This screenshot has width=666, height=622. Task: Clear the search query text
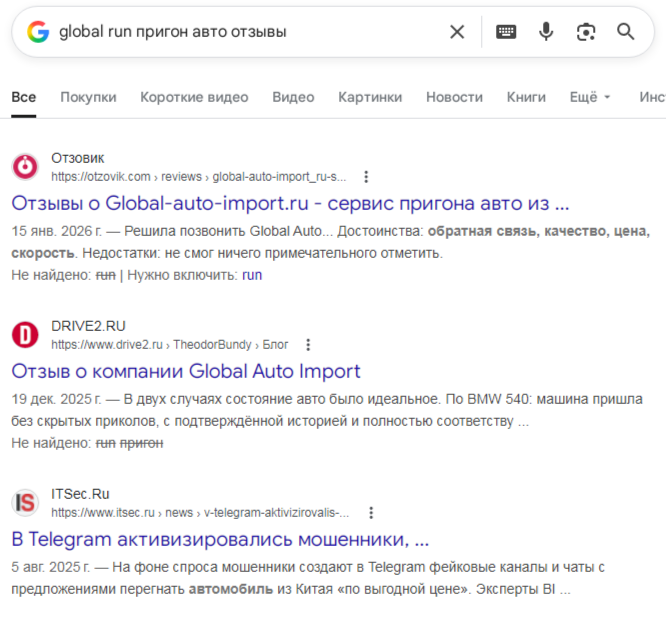click(457, 32)
